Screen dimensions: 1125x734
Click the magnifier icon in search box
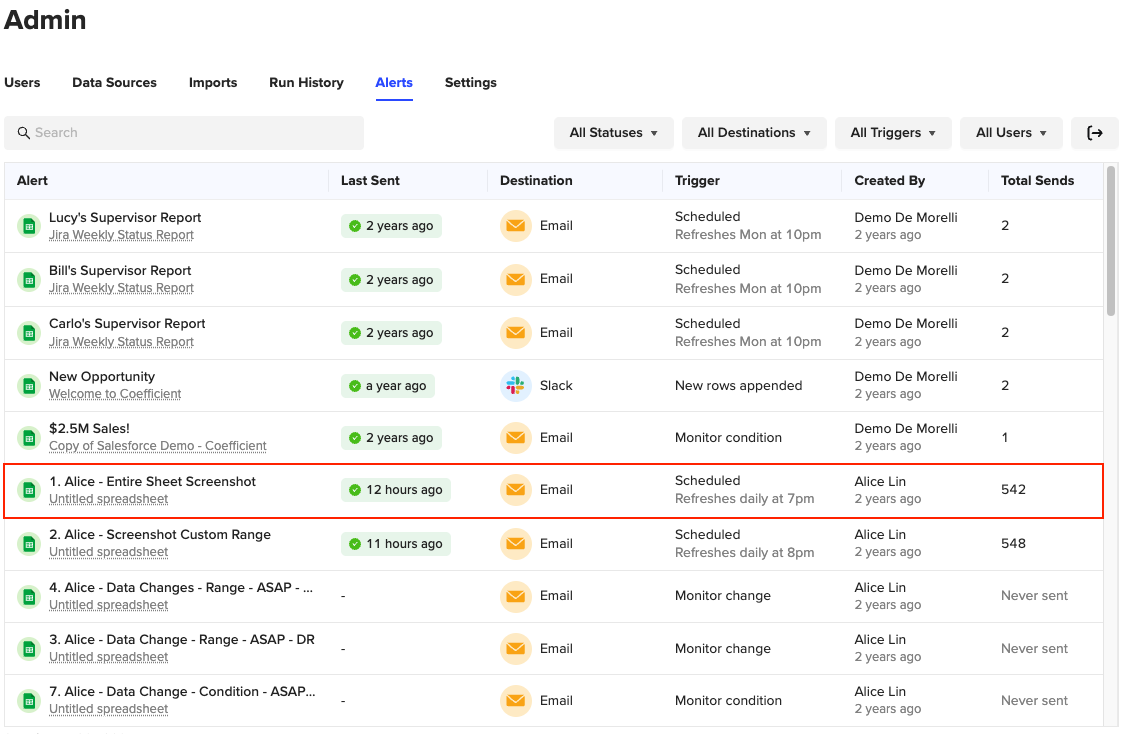pyautogui.click(x=24, y=133)
